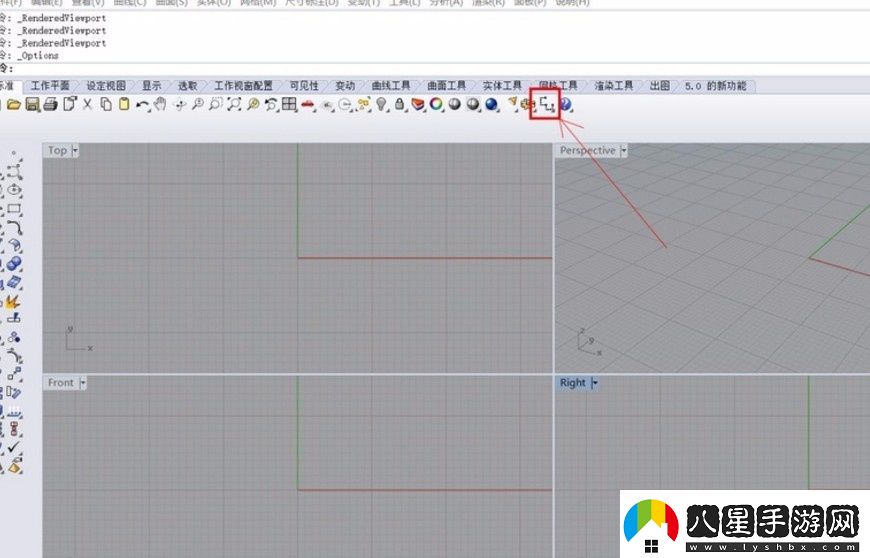
Task: Click the Open file folder icon
Action: pos(14,104)
